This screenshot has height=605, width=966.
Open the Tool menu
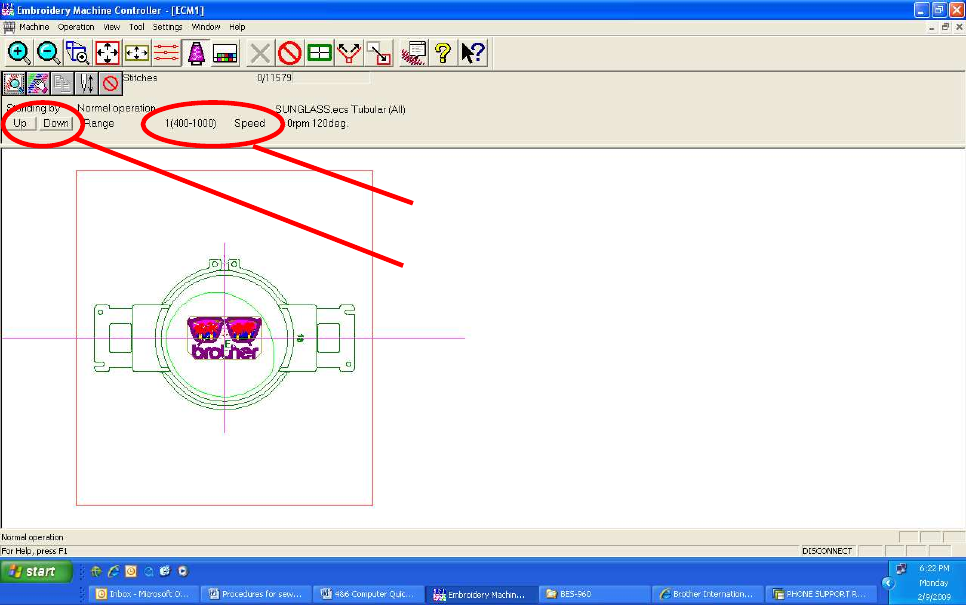pos(137,27)
